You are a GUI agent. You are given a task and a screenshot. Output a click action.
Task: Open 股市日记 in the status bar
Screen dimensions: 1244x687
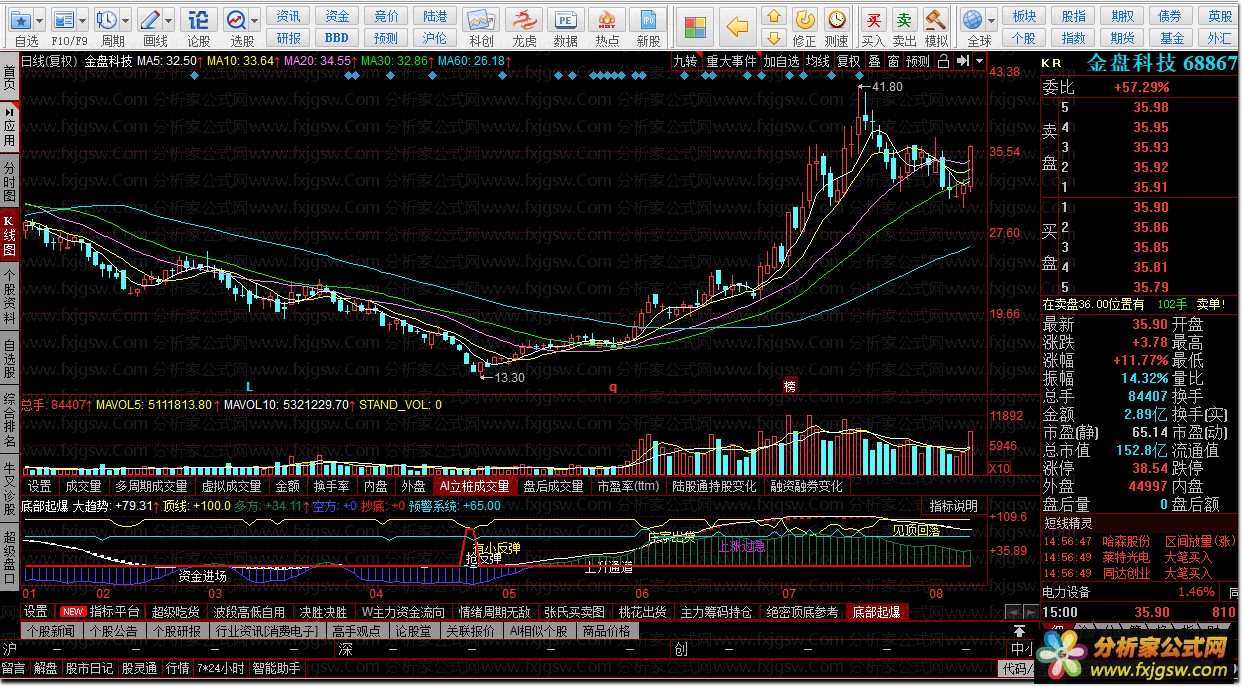click(90, 668)
